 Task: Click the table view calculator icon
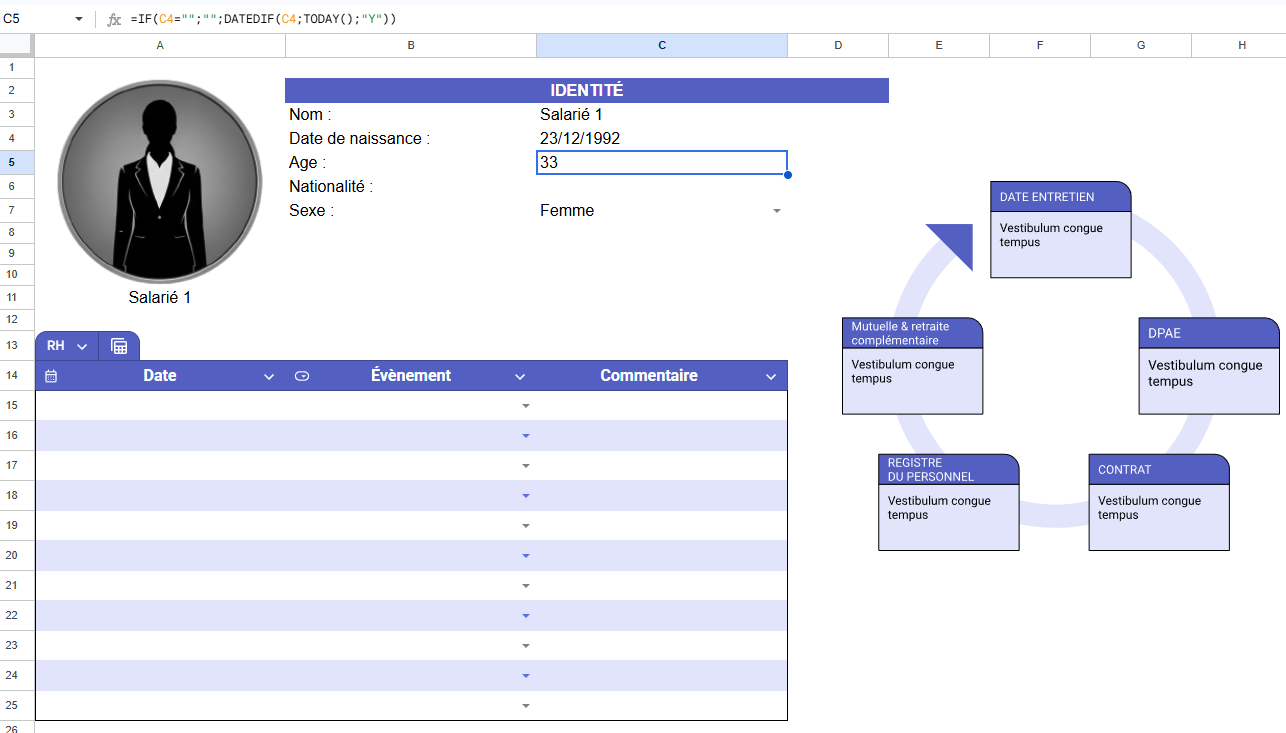point(119,346)
